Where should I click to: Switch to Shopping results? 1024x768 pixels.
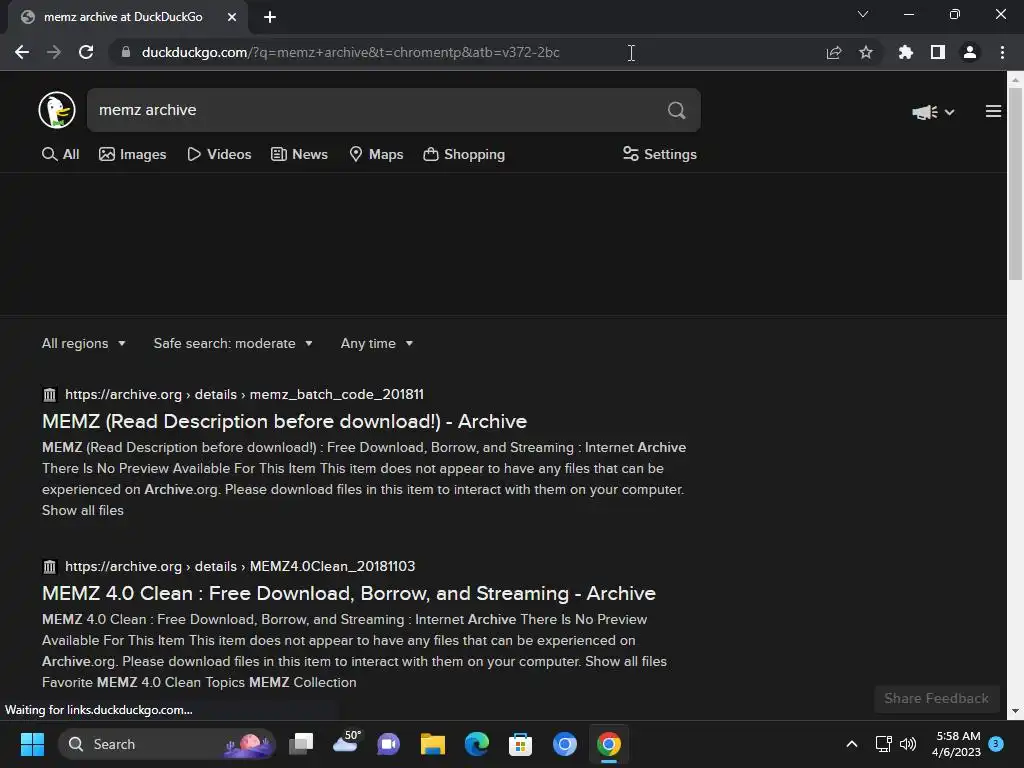464,154
